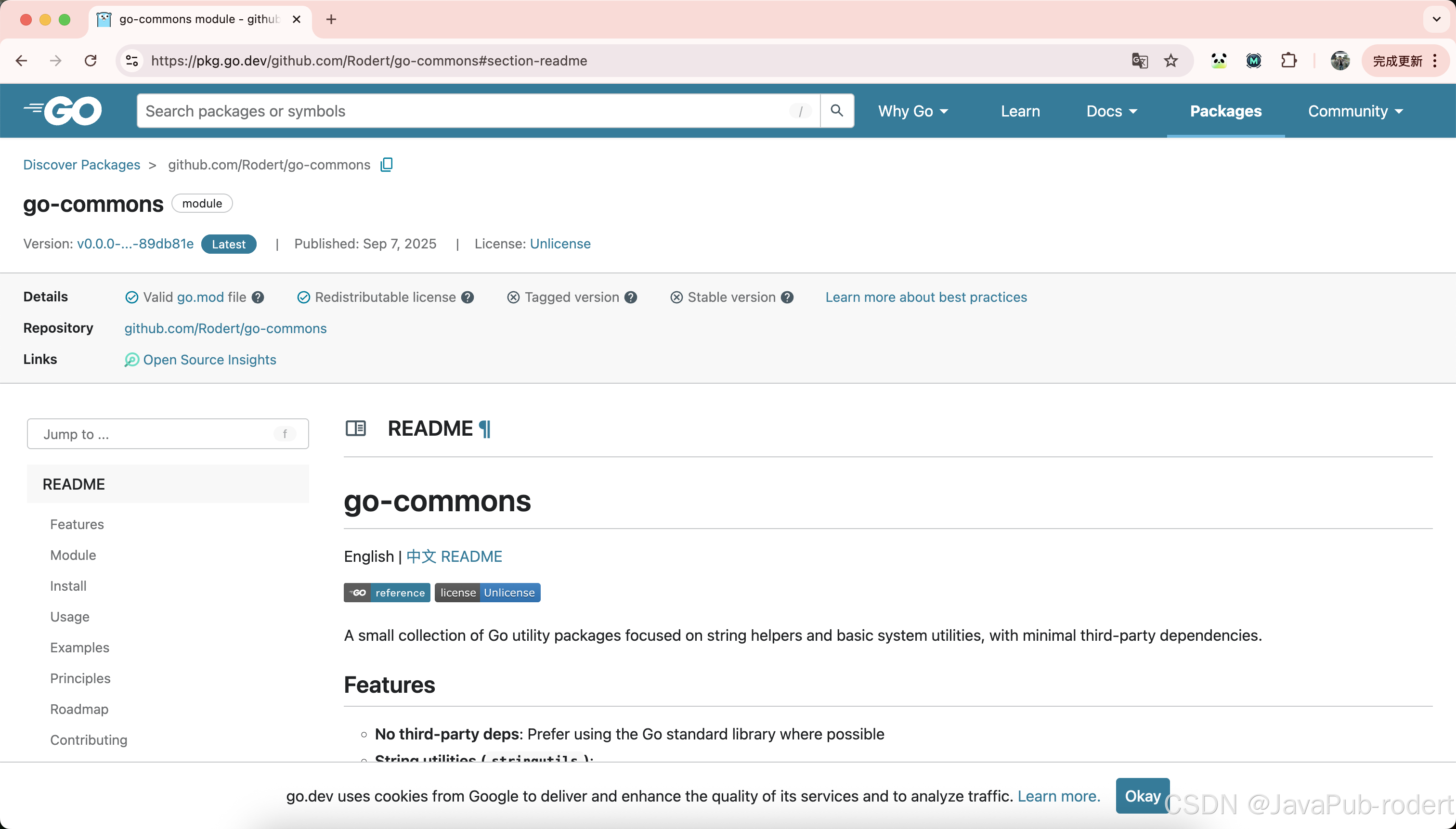Jump to Examples in sidebar
Screen dimensions: 1456x829
click(80, 648)
